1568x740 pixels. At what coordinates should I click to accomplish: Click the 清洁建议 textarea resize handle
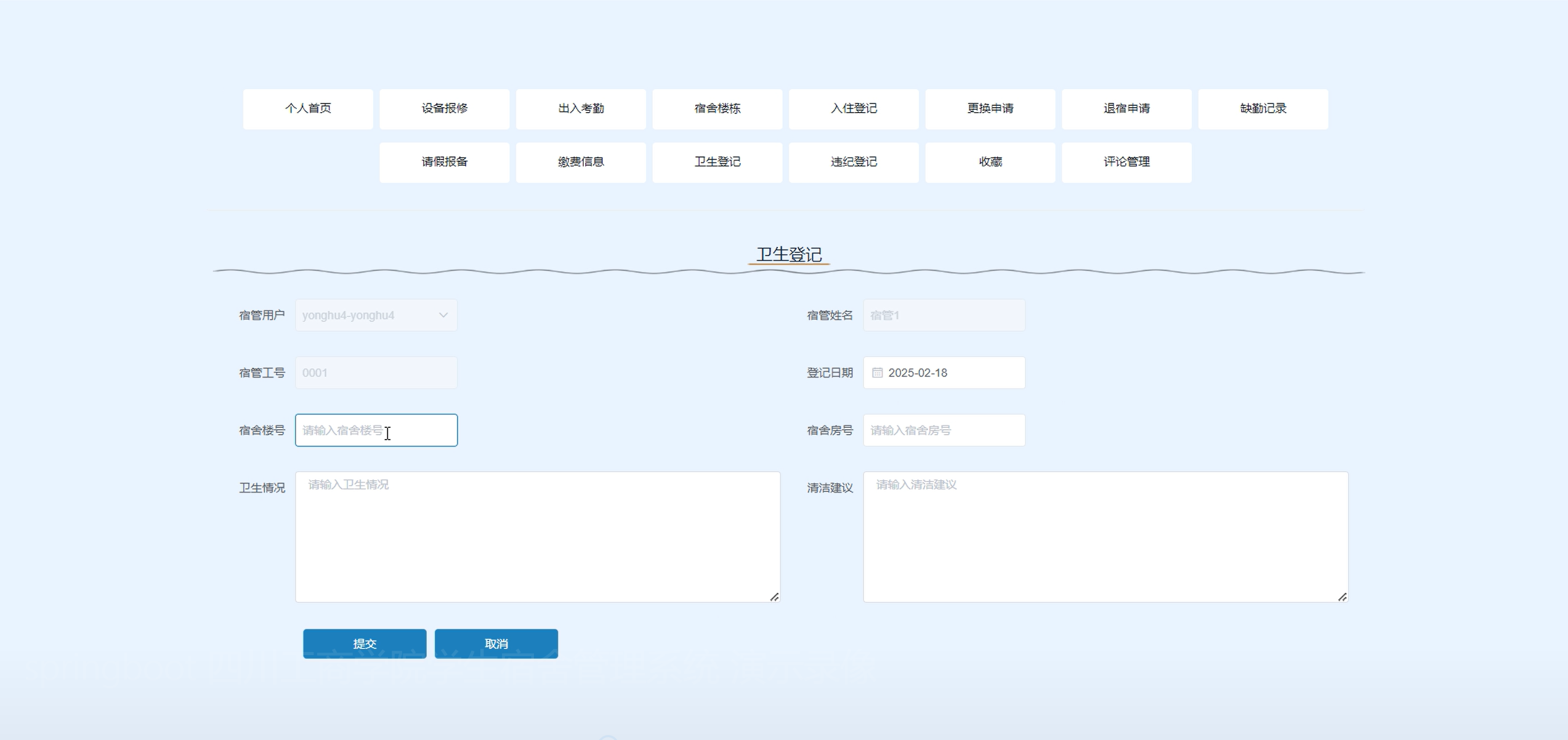(x=1343, y=597)
